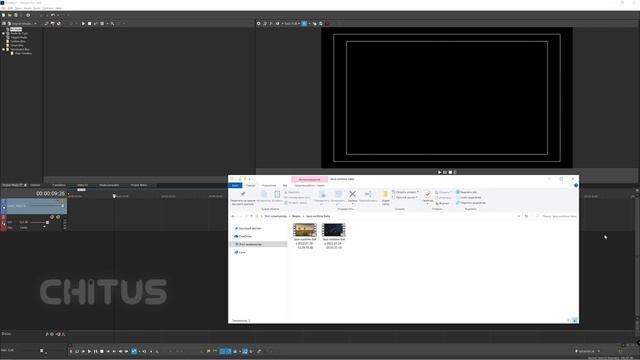The image size is (640, 360).
Task: Click the Explorer search box
Action: click(556, 216)
